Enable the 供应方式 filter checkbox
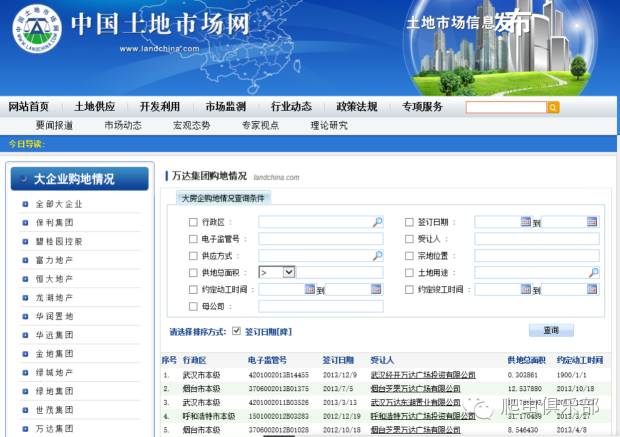The image size is (620, 437). pos(193,256)
